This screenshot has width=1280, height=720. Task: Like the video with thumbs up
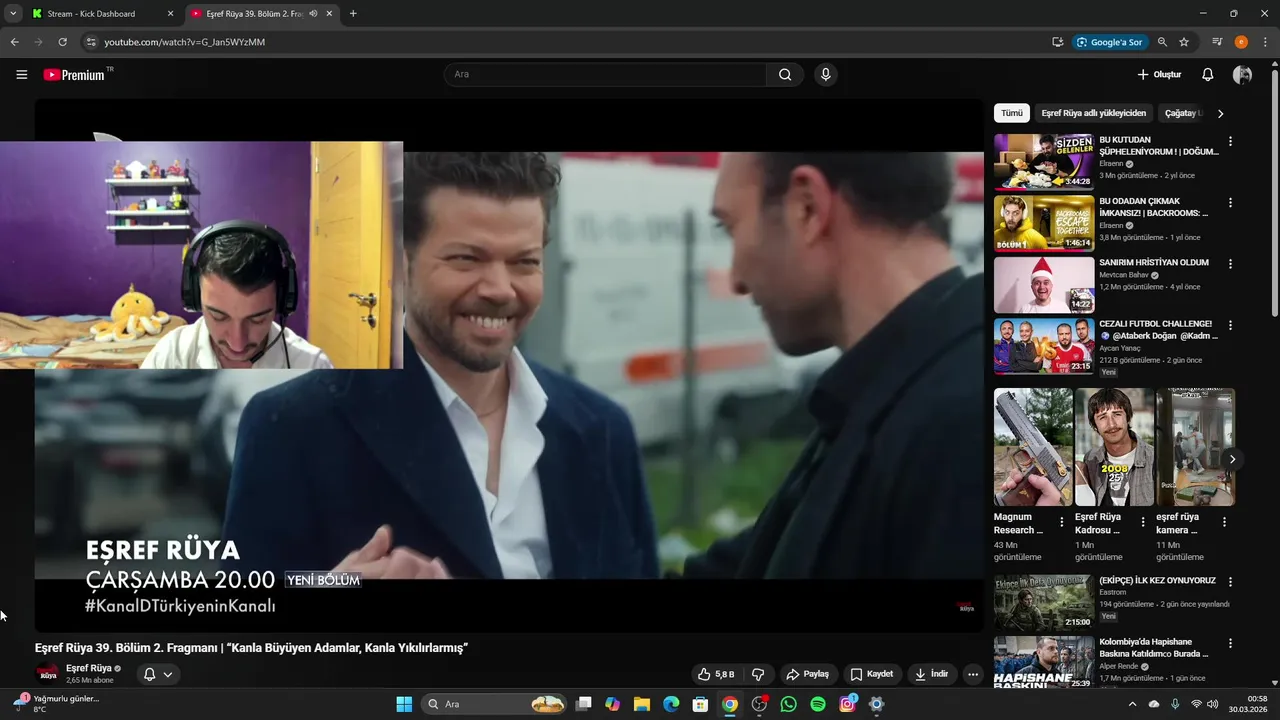[716, 674]
